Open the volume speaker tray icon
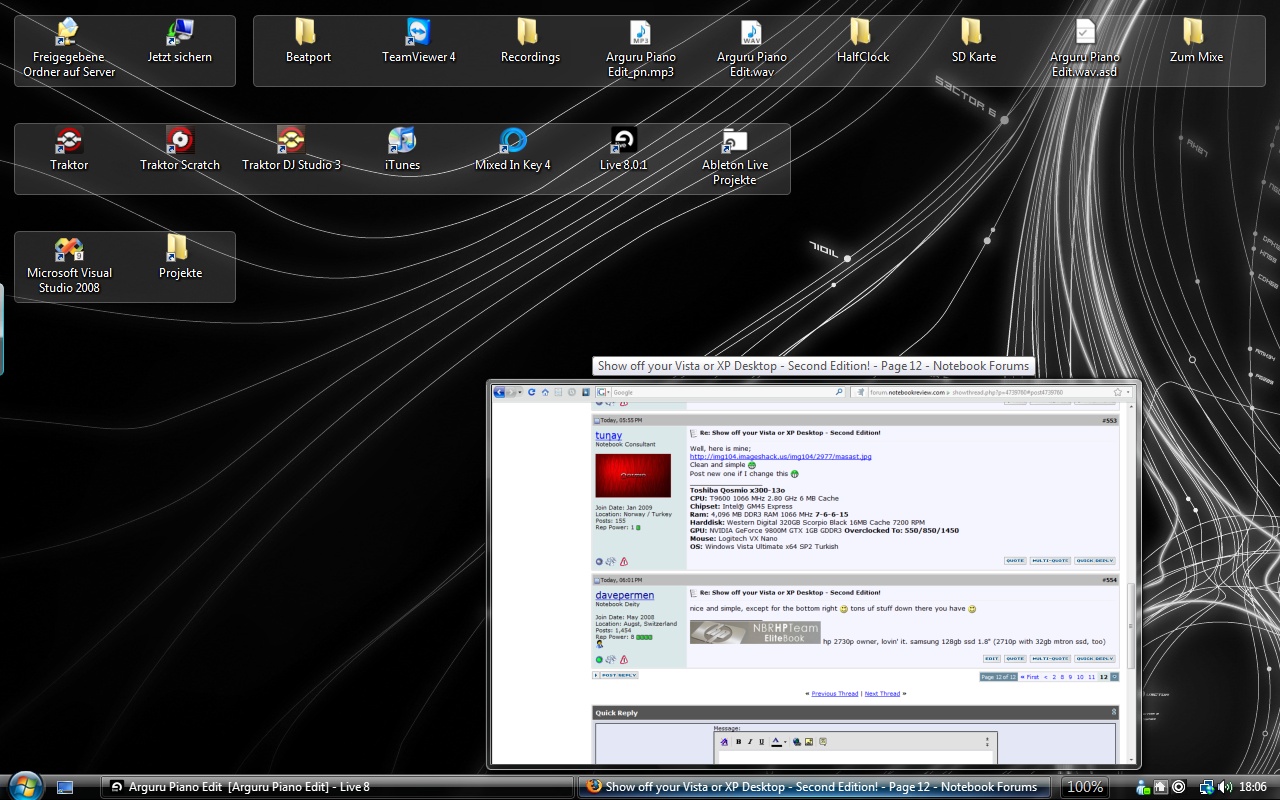Image resolution: width=1280 pixels, height=800 pixels. pyautogui.click(x=1224, y=787)
